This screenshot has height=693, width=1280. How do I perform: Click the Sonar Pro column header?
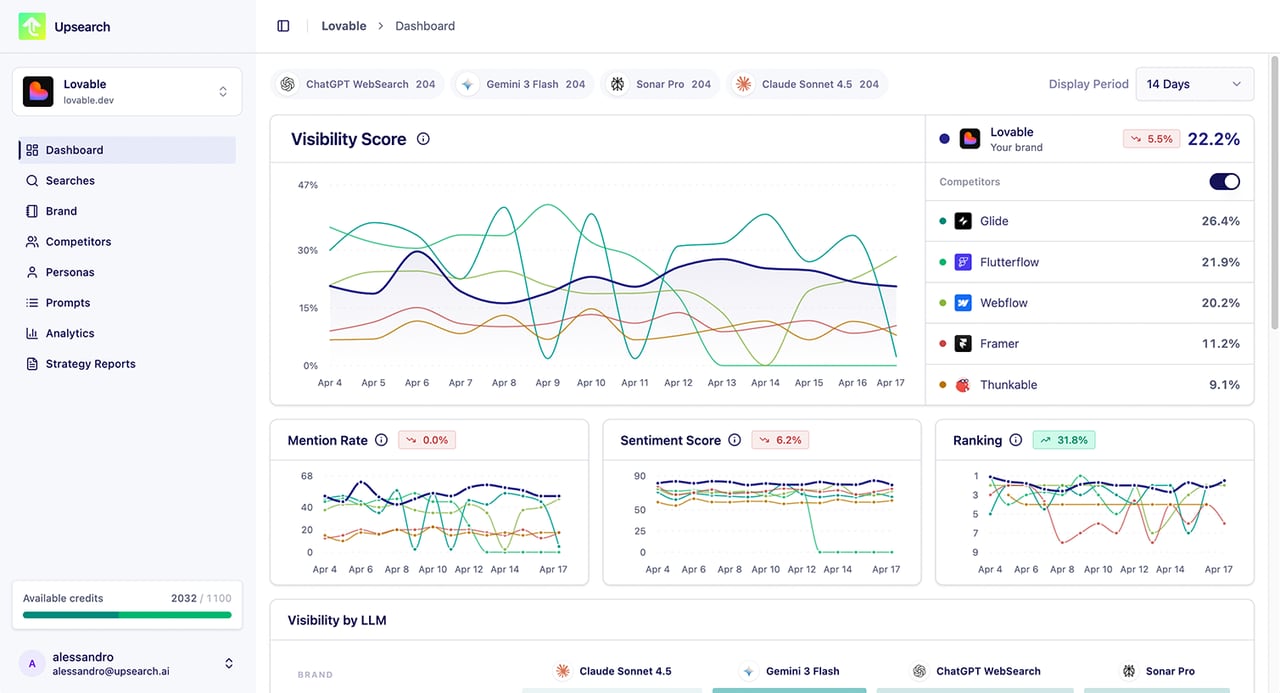coord(1158,671)
